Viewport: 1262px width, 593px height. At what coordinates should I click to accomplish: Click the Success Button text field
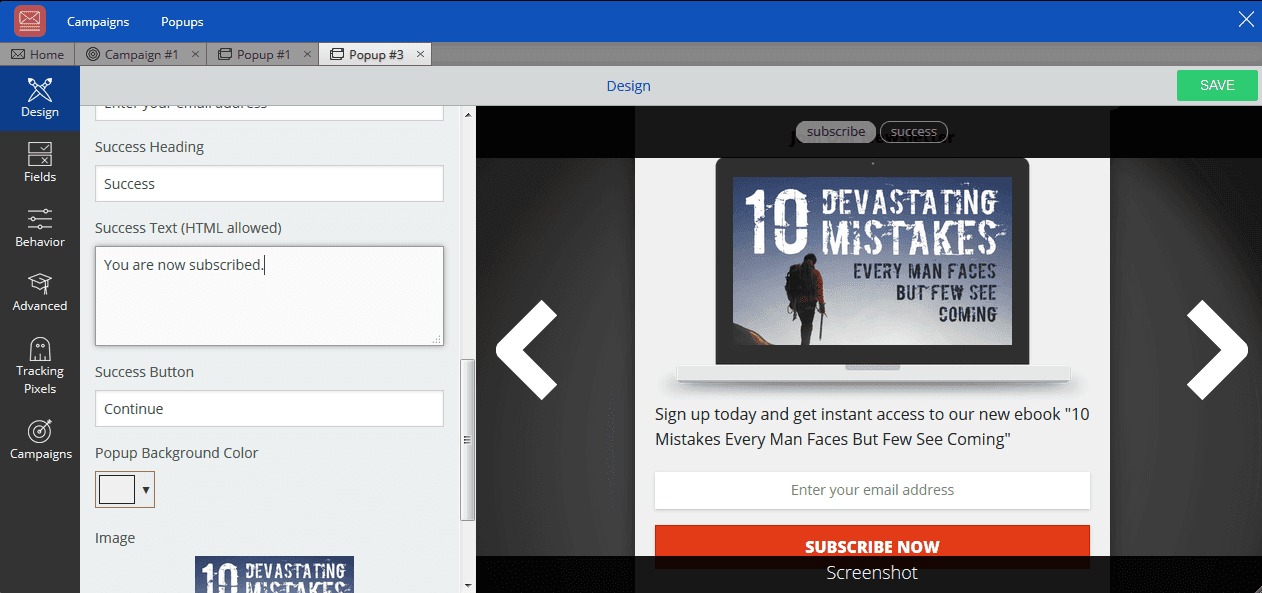[x=269, y=409]
